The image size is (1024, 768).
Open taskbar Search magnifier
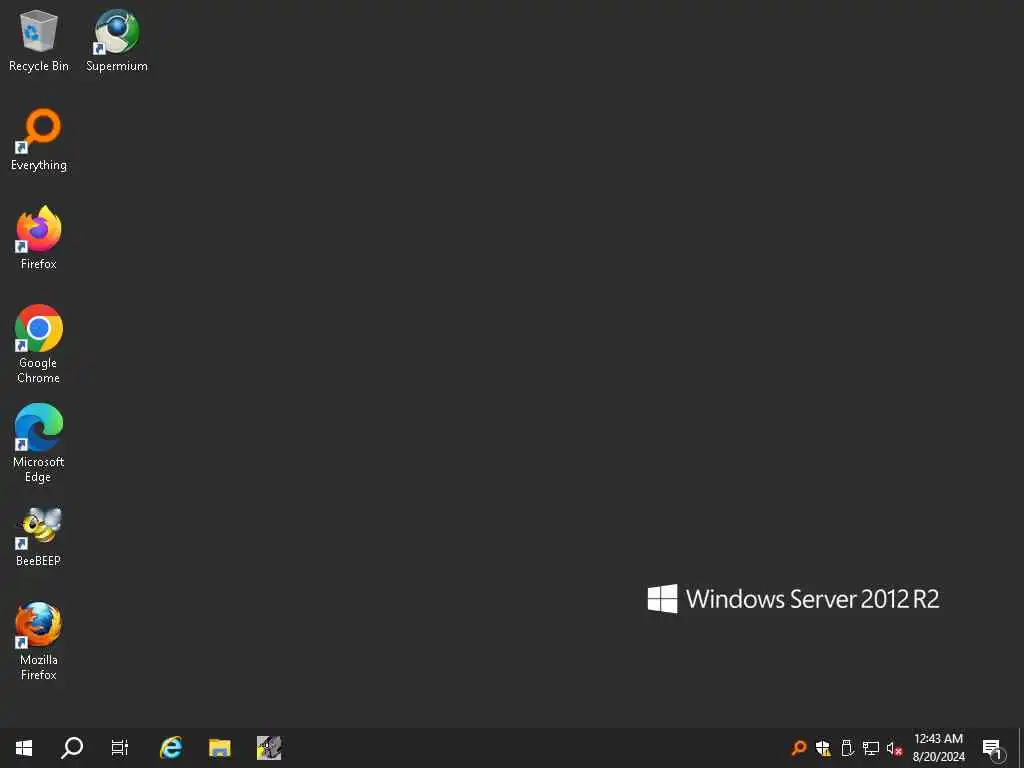pyautogui.click(x=72, y=748)
